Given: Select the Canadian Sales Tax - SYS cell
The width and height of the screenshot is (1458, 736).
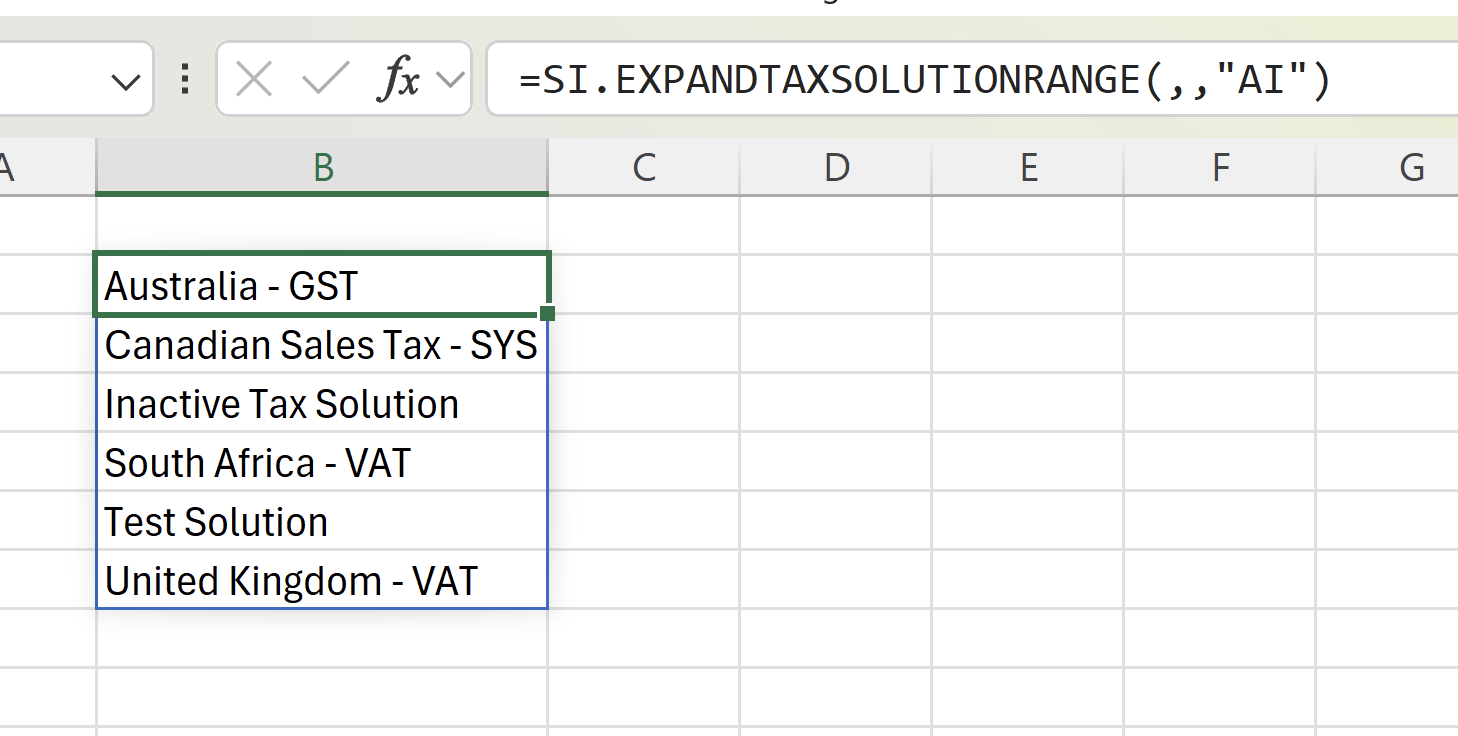Looking at the screenshot, I should (x=322, y=344).
